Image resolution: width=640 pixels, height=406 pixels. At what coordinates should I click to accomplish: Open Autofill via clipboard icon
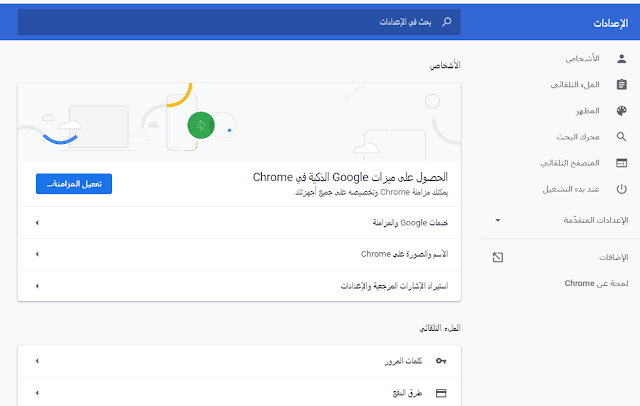pos(621,84)
